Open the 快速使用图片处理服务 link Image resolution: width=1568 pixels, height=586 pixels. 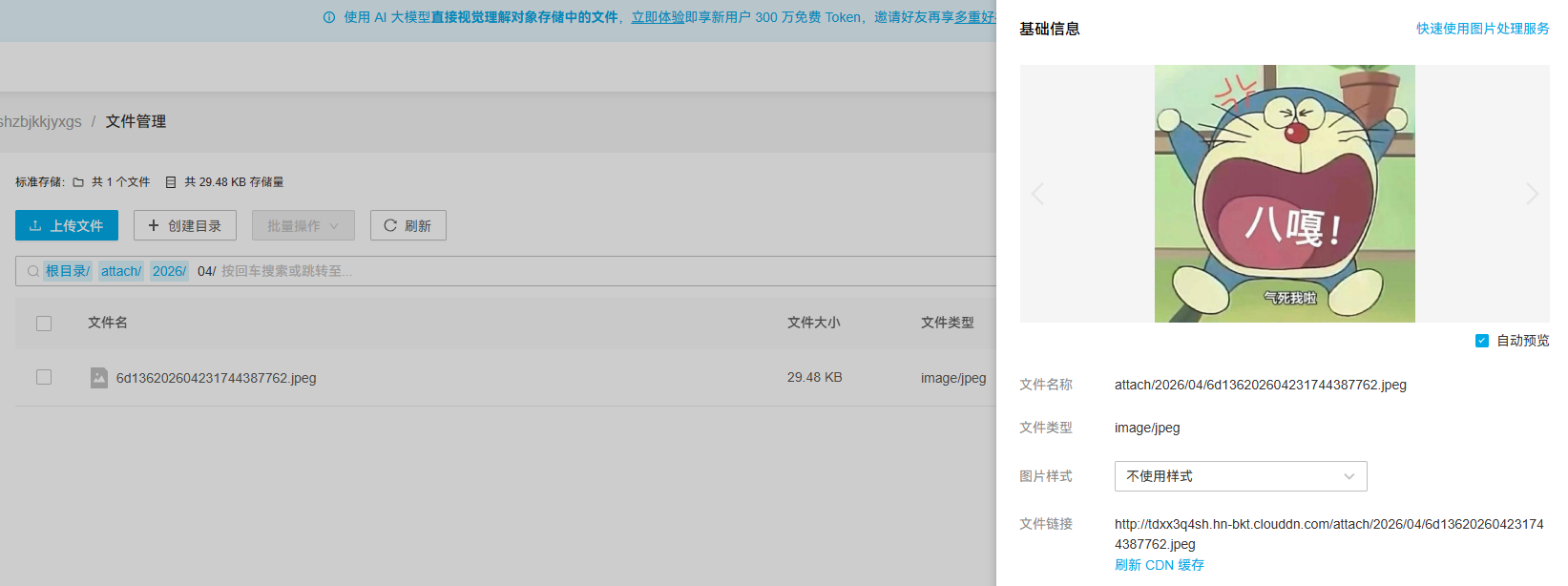coord(1483,29)
